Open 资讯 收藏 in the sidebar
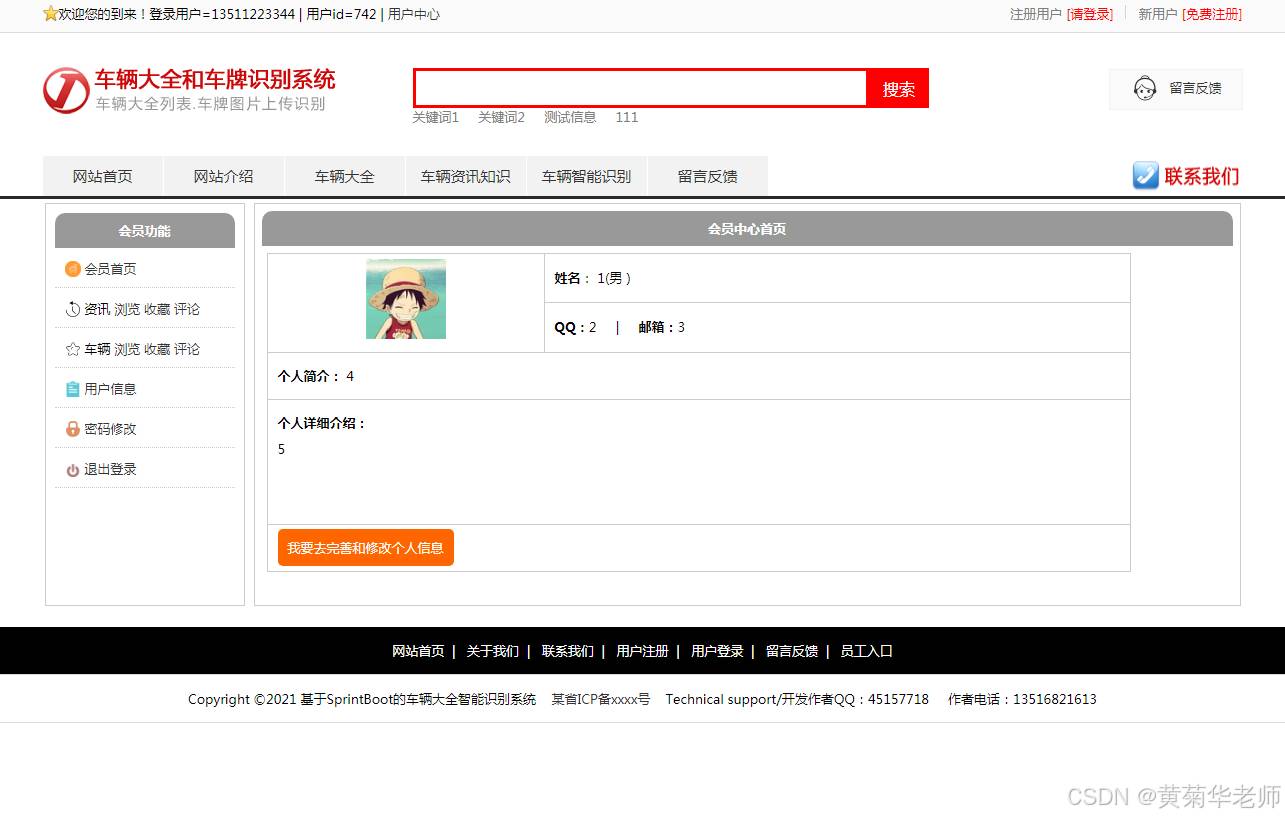The height and width of the screenshot is (818, 1285). pos(157,309)
